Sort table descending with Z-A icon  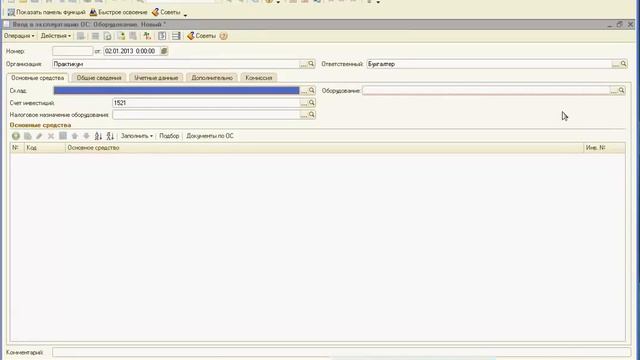(x=110, y=136)
